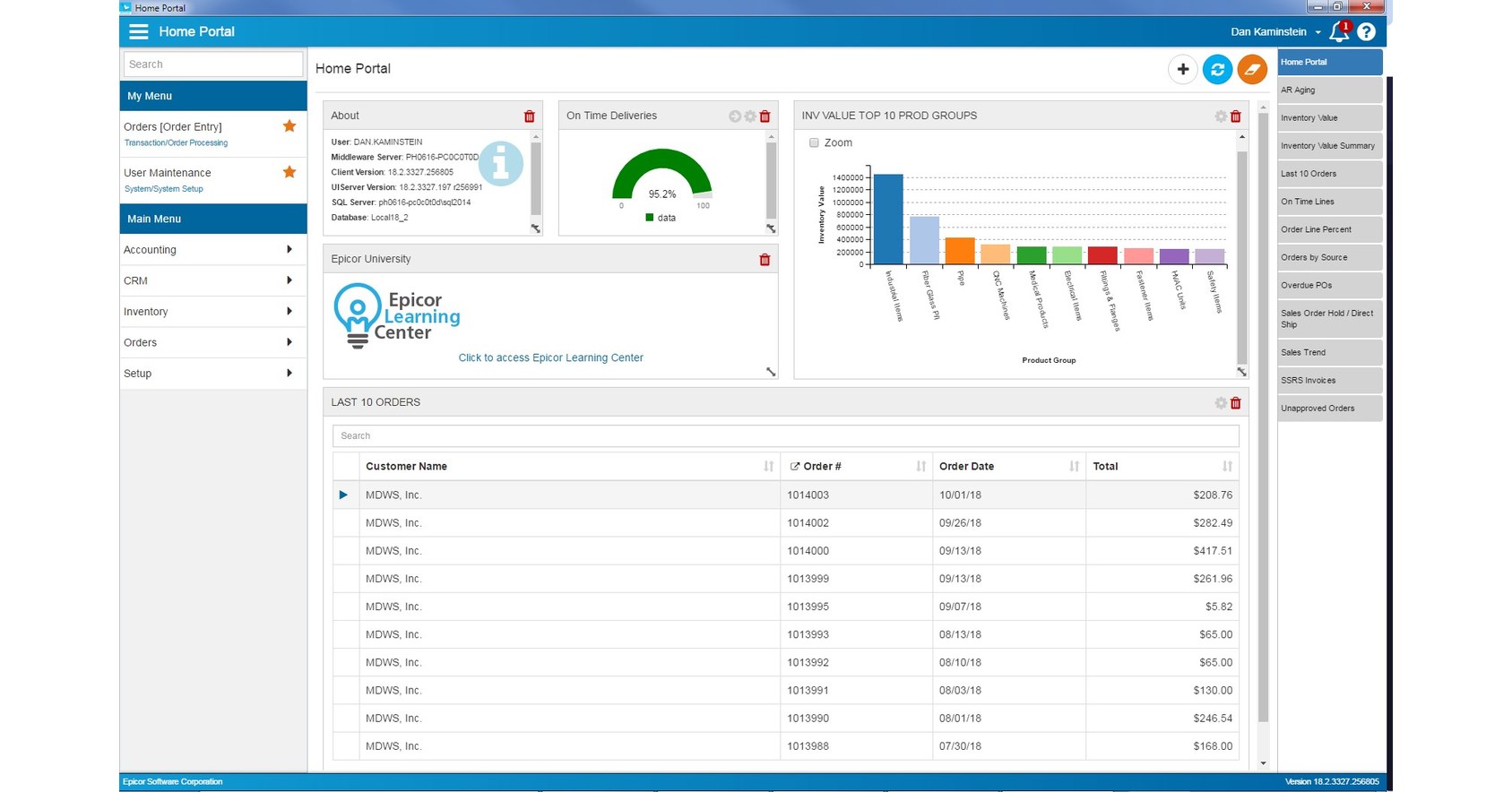Viewport: 1512px width, 792px height.
Task: Select order date 07/30/18 cell
Action: [1009, 746]
